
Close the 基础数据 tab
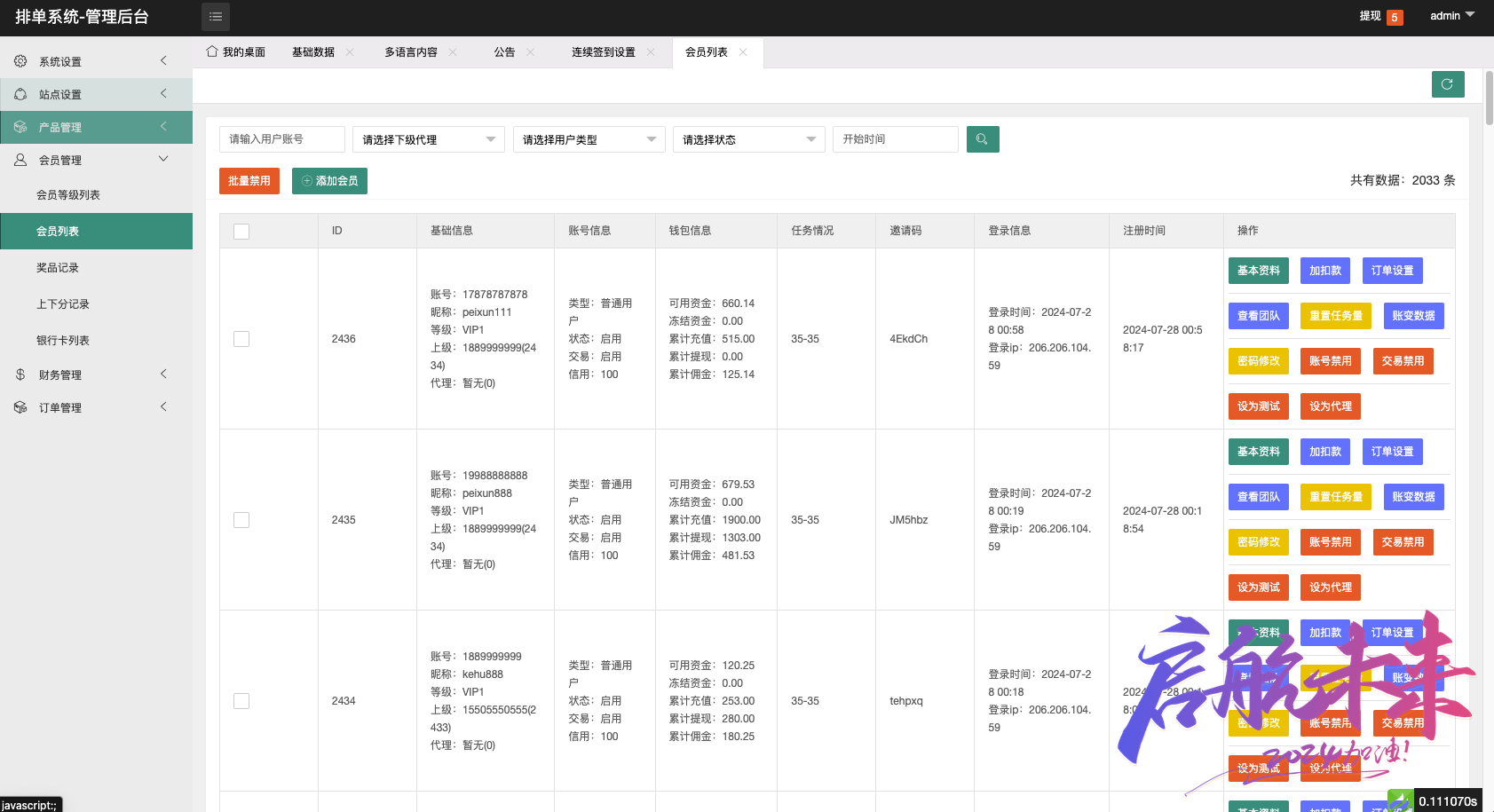[x=350, y=52]
